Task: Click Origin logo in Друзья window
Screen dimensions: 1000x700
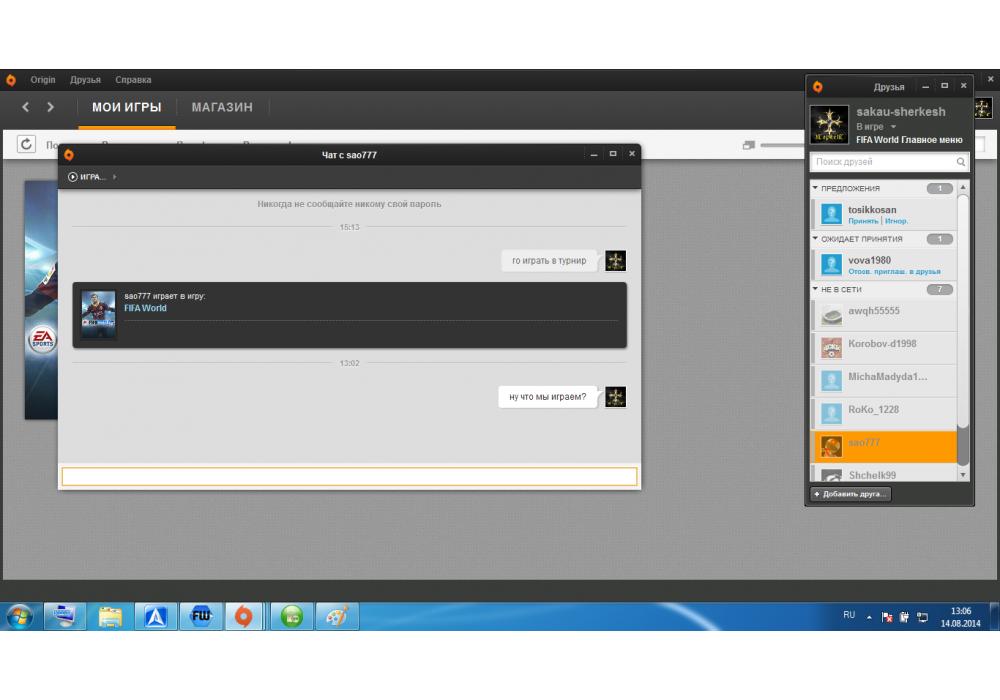Action: pos(818,87)
